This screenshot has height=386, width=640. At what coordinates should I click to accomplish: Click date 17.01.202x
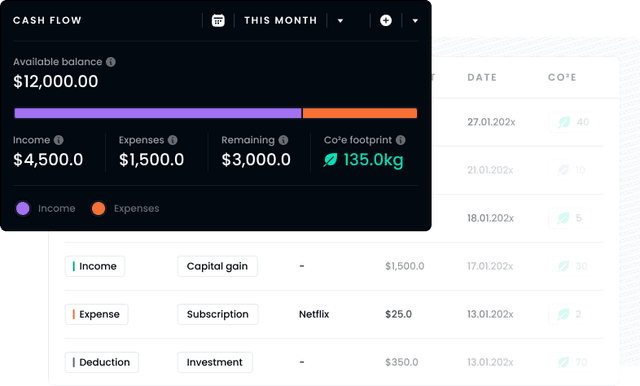point(490,266)
